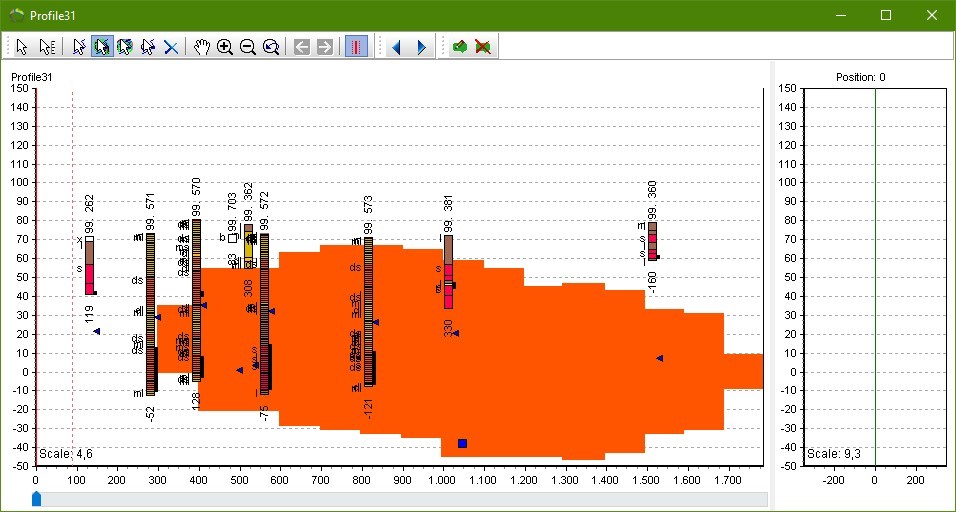Go to previous profile with blue left arrow
Image resolution: width=956 pixels, height=512 pixels.
(396, 47)
